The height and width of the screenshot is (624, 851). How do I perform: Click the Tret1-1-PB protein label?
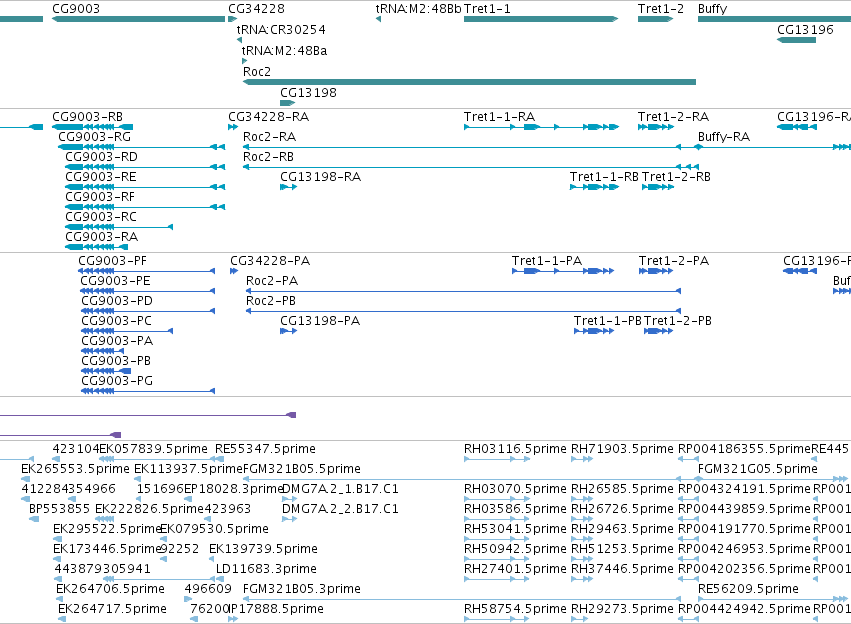(608, 321)
